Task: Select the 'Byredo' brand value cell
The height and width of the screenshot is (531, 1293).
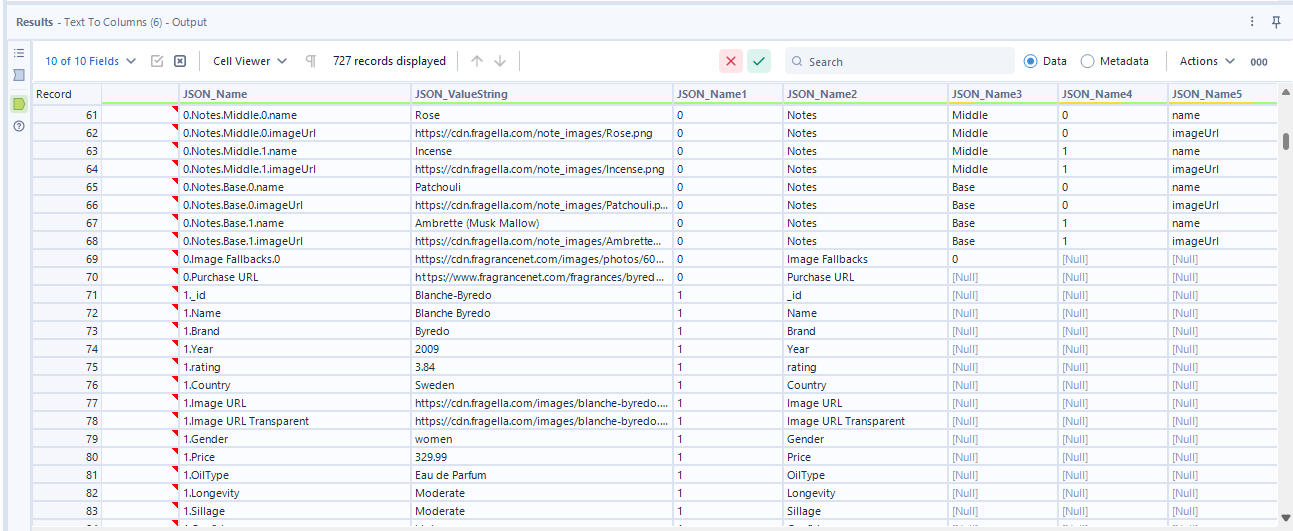Action: coord(542,331)
